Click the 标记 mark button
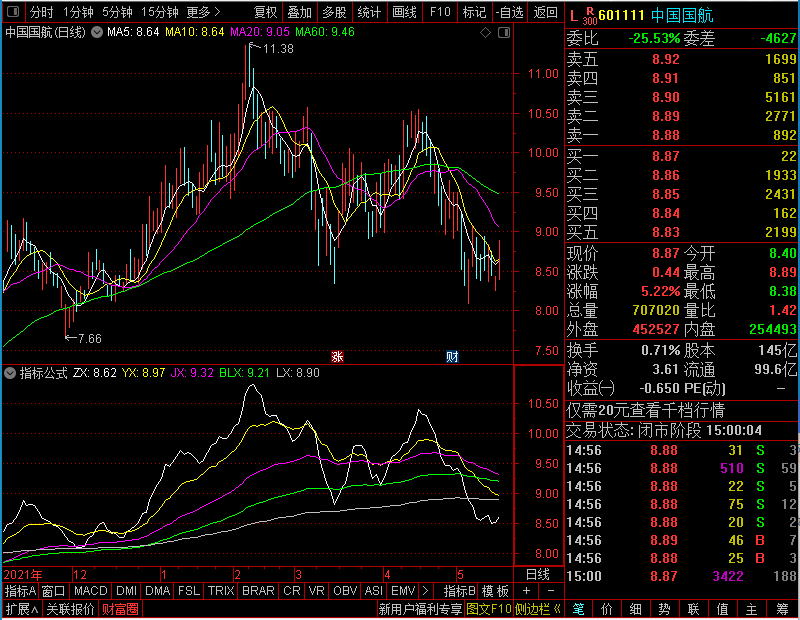The image size is (800, 620). [474, 12]
